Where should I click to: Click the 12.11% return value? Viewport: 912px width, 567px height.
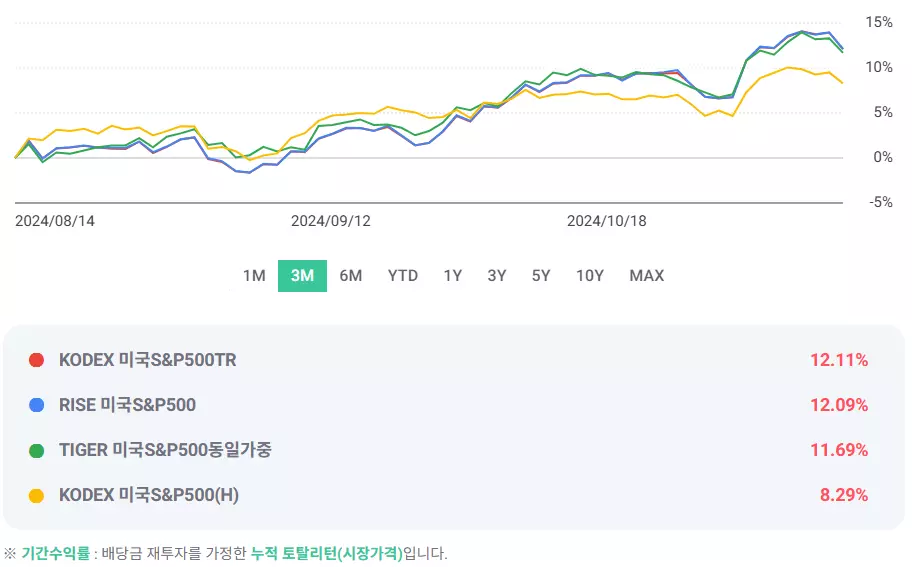click(x=839, y=360)
